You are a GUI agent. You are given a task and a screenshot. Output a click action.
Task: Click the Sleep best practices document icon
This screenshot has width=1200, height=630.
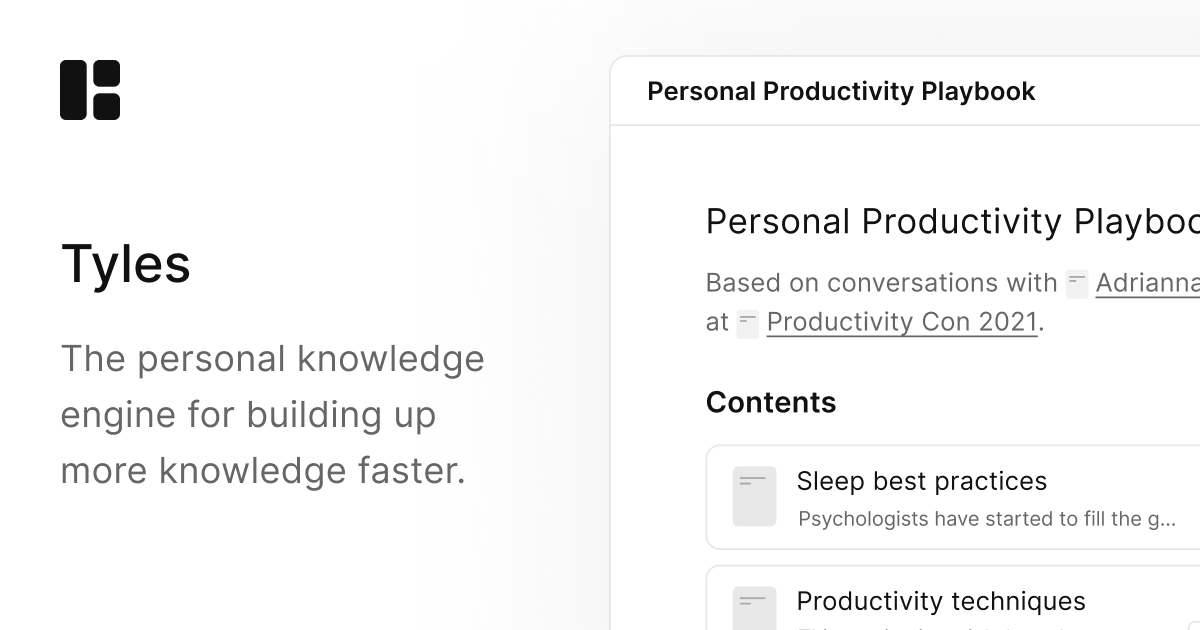tap(754, 496)
